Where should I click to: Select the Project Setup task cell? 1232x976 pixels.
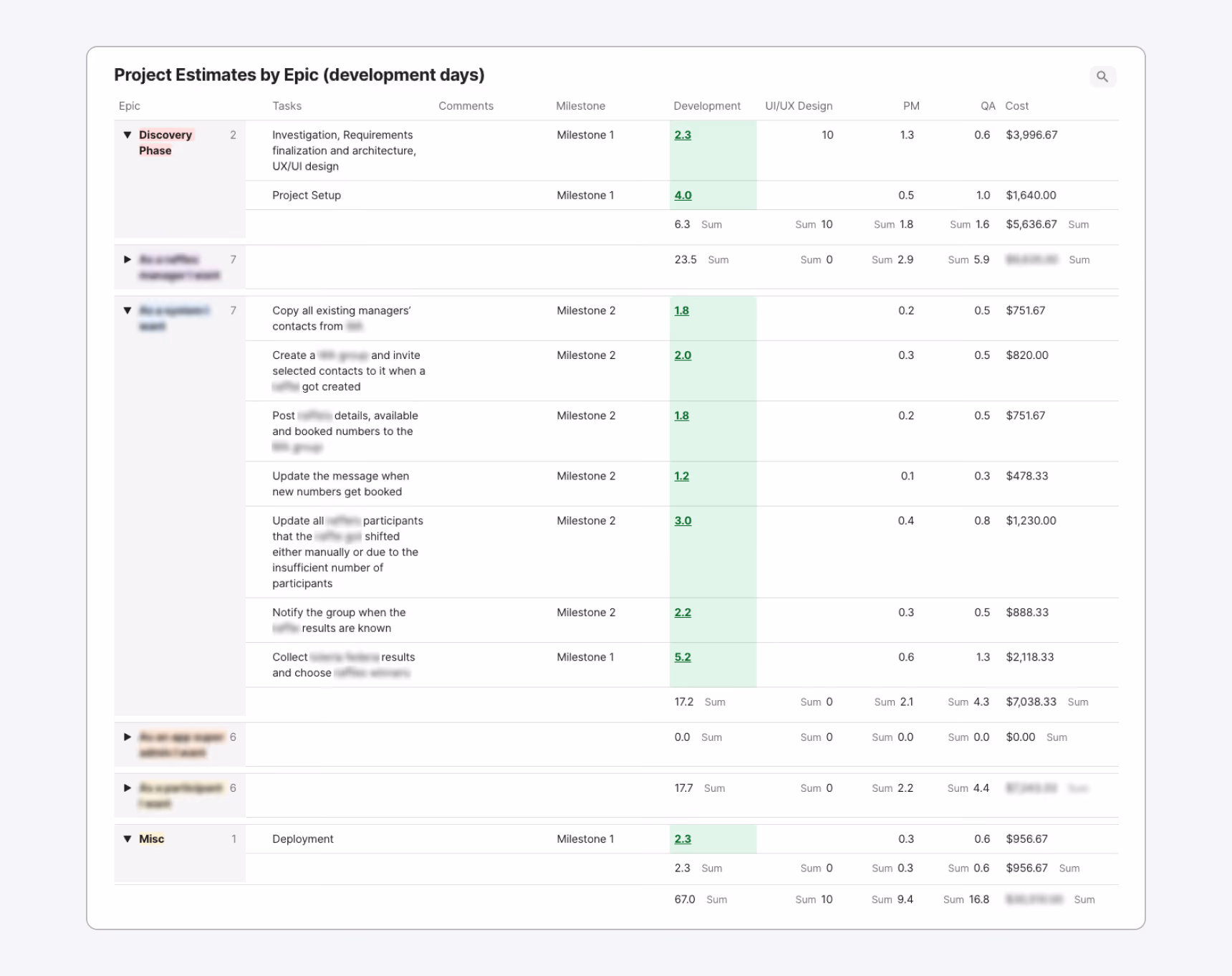307,195
